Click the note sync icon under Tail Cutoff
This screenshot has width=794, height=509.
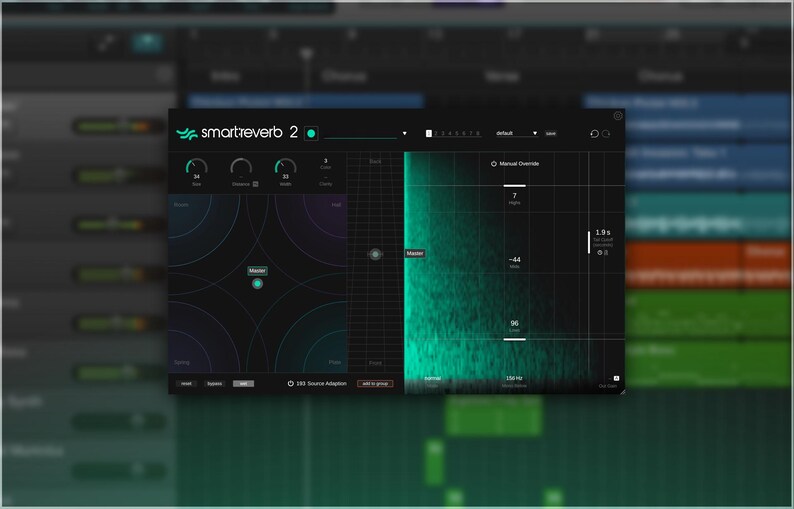pos(606,252)
